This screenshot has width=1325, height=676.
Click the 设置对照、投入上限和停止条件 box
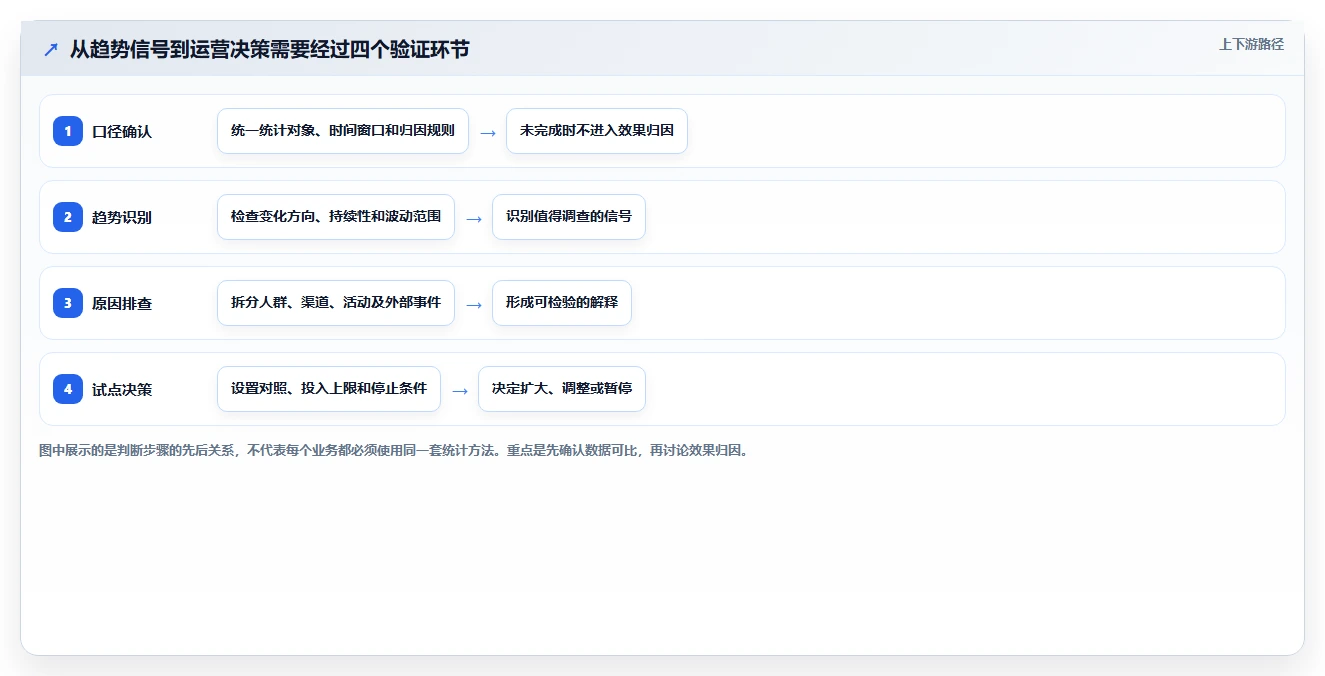click(x=329, y=389)
